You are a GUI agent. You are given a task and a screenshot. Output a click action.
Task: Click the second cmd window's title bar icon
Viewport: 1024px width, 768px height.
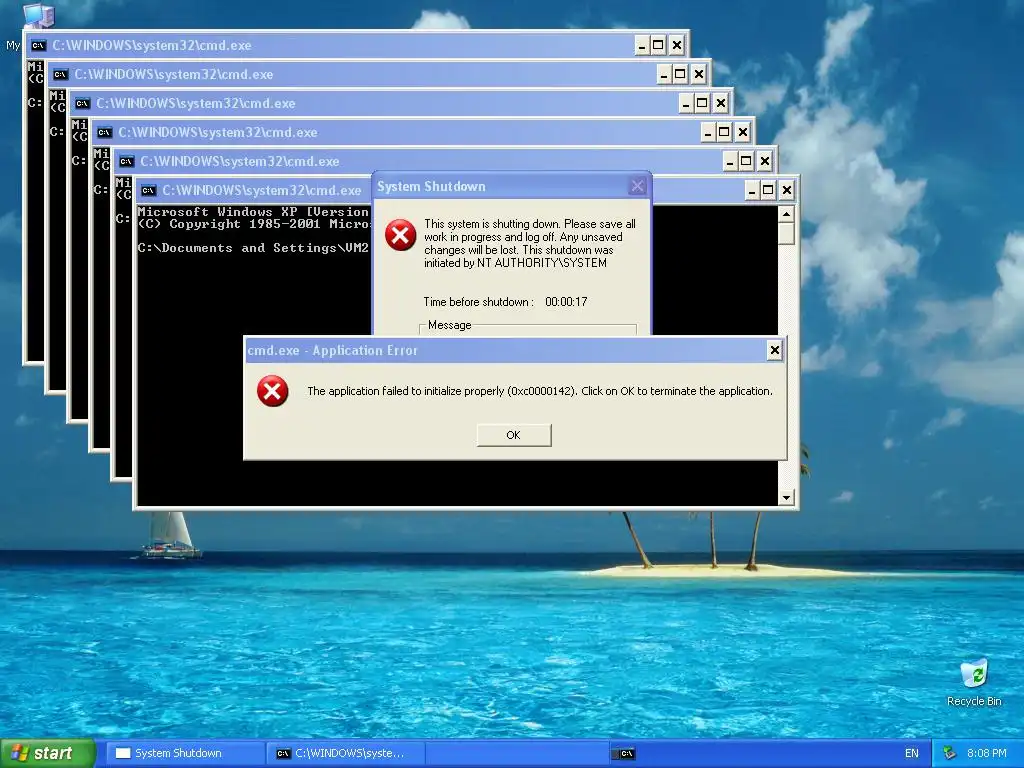point(61,74)
